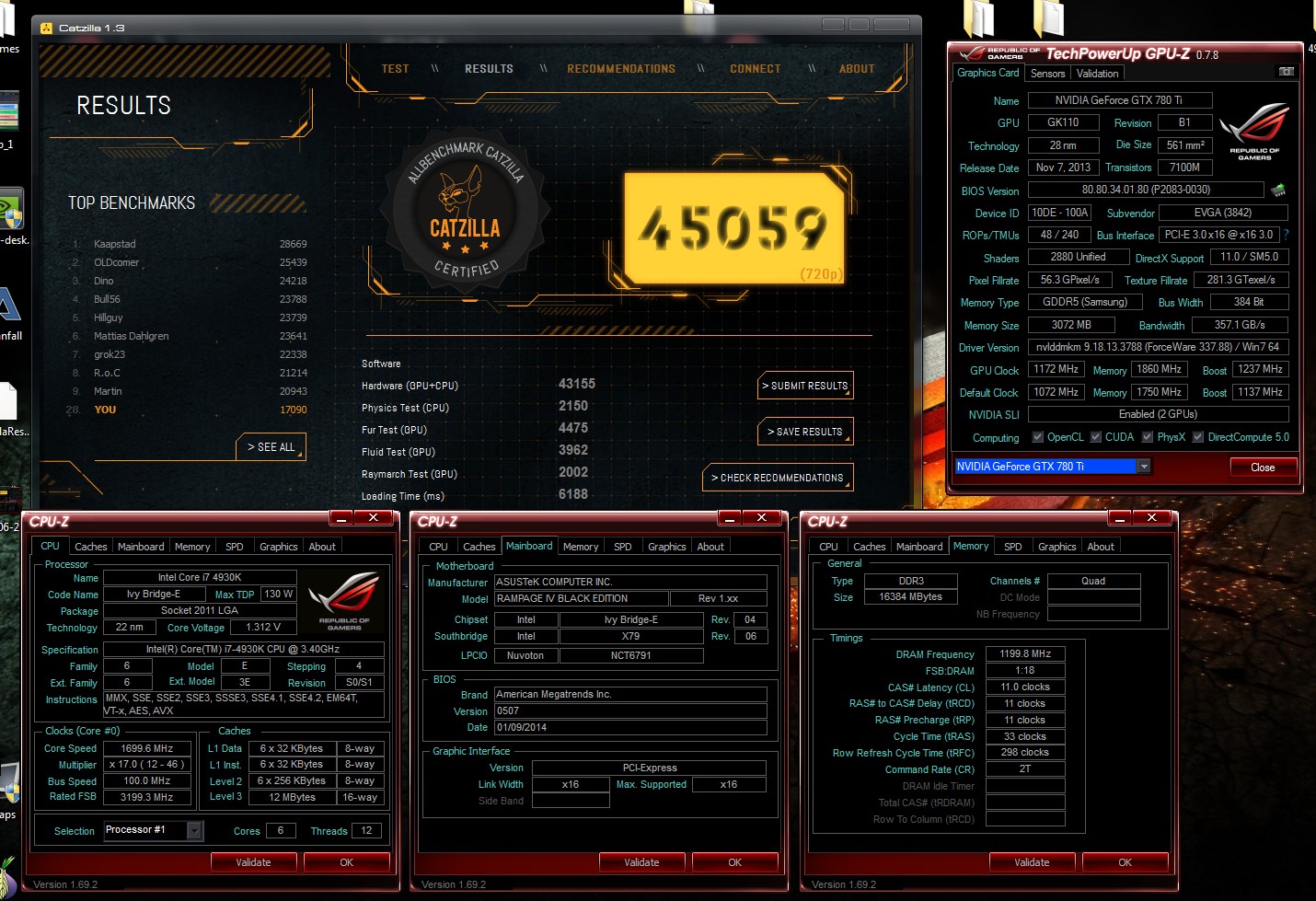Click the Threads count 12 field
This screenshot has height=901, width=1316.
(366, 830)
